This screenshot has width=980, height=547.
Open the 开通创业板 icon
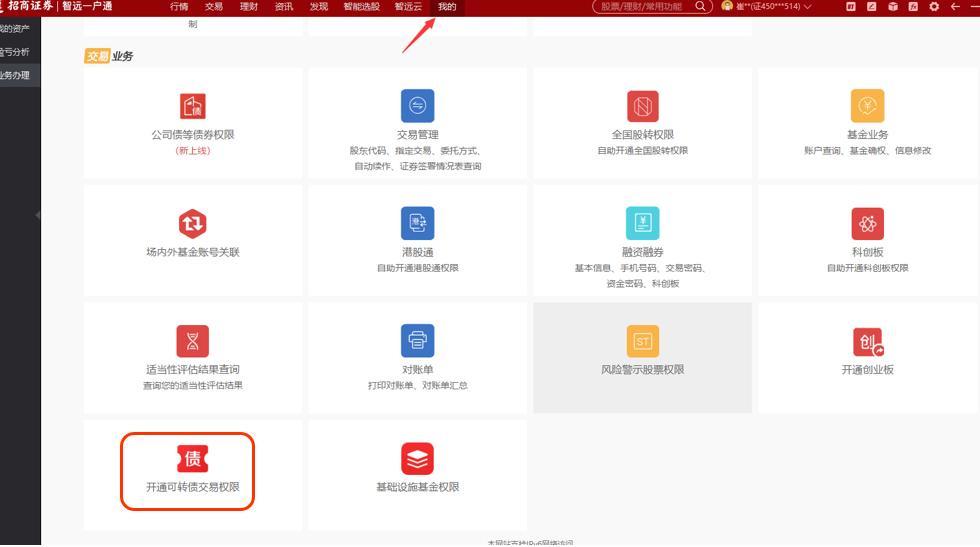(x=868, y=342)
